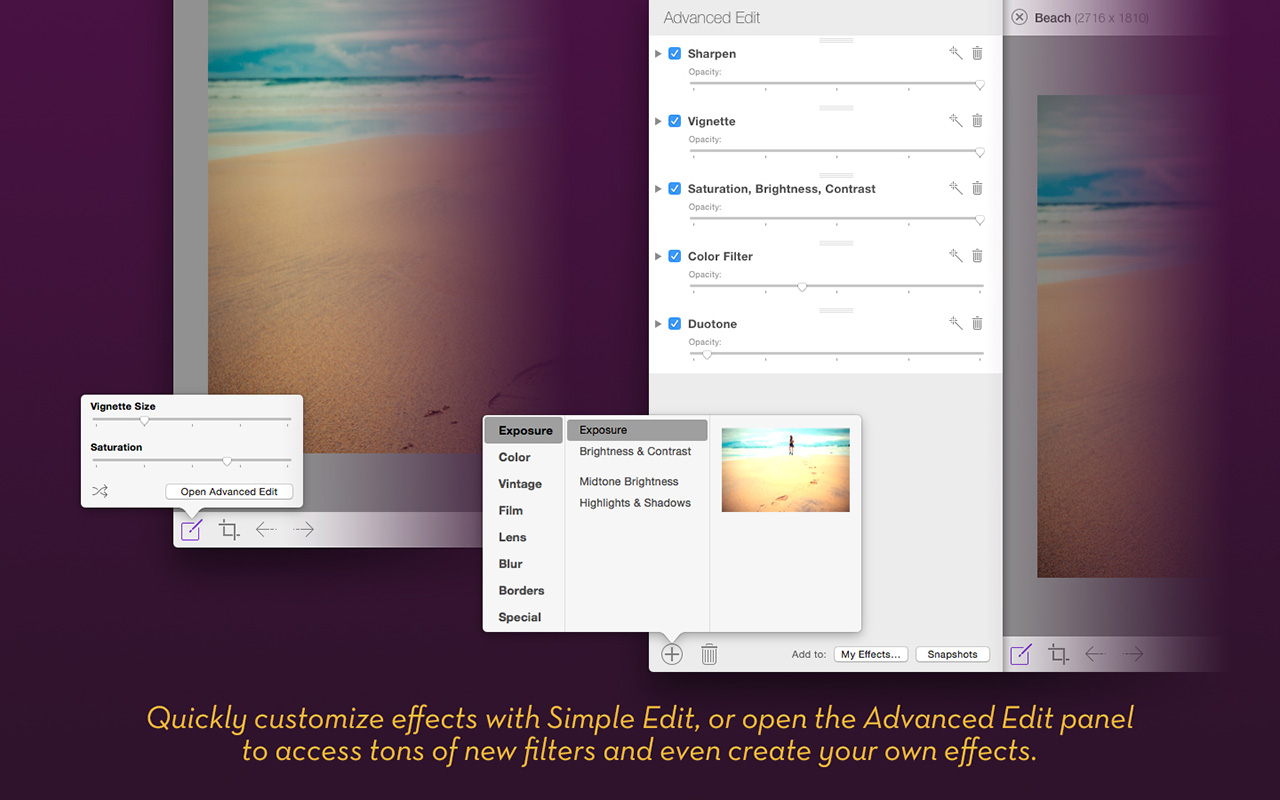The width and height of the screenshot is (1280, 800).
Task: Click the Open Advanced Edit button
Action: 229,491
